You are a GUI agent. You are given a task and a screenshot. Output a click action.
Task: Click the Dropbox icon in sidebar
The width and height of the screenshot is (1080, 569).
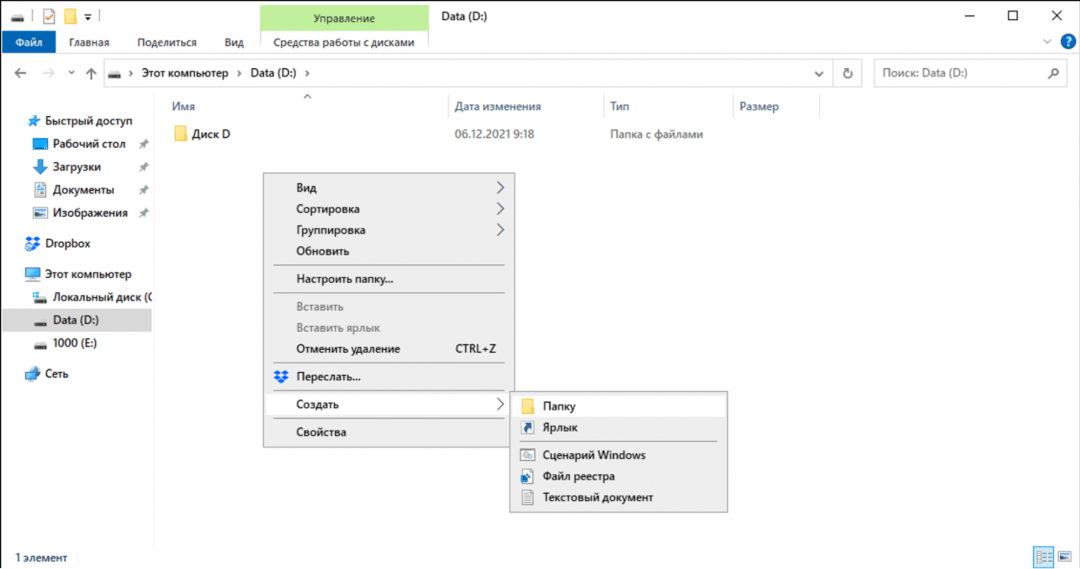[32, 243]
